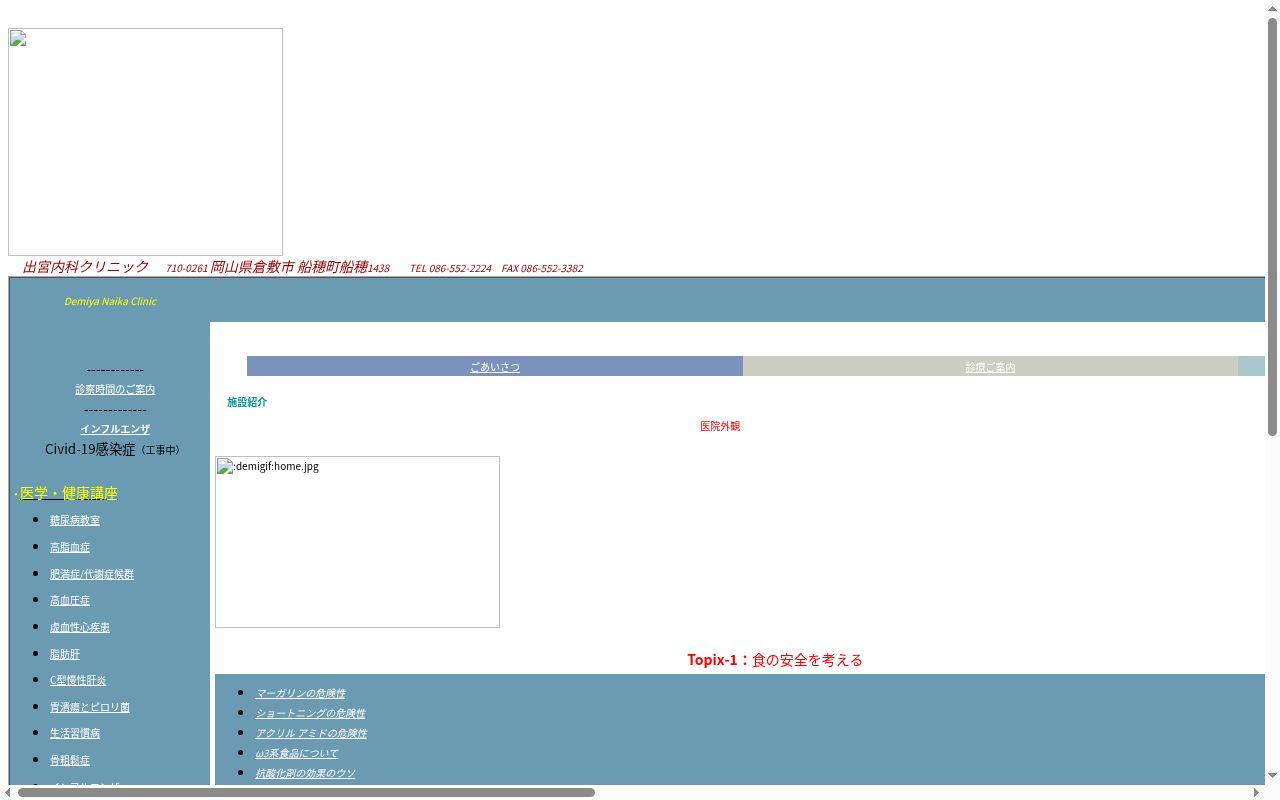The image size is (1280, 800).
Task: Open アクリルアミドの危険性 topic link
Action: 311,733
